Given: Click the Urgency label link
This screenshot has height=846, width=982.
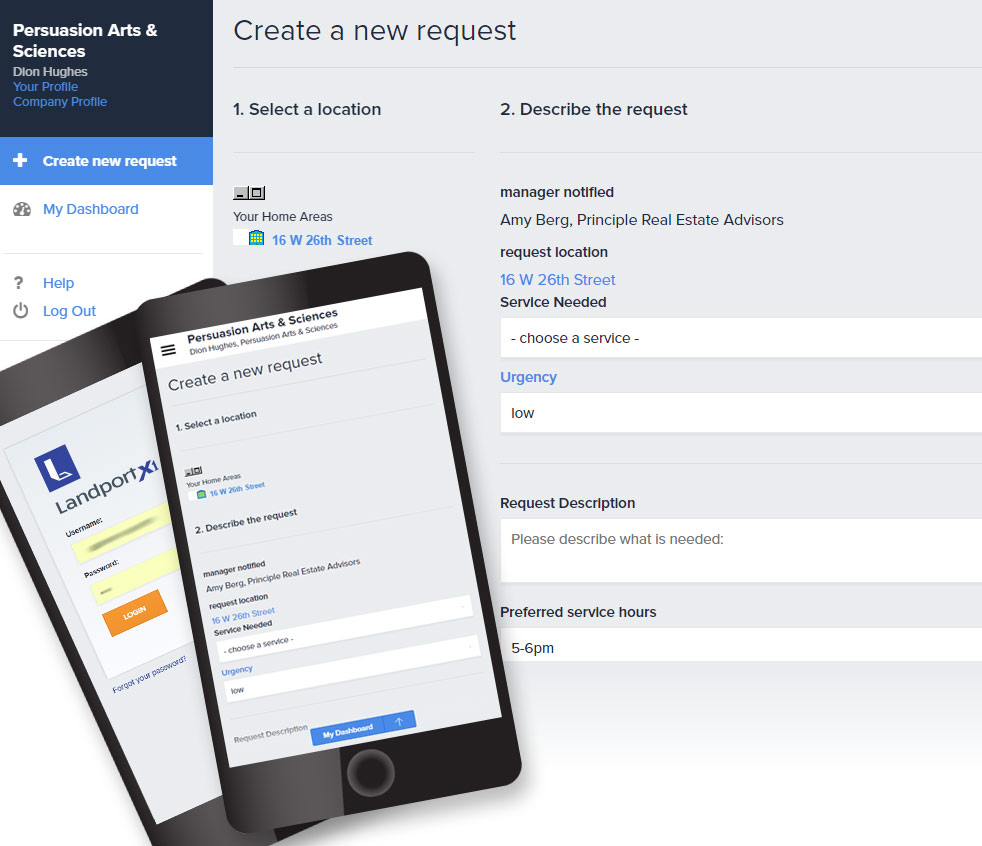Looking at the screenshot, I should click(x=528, y=377).
